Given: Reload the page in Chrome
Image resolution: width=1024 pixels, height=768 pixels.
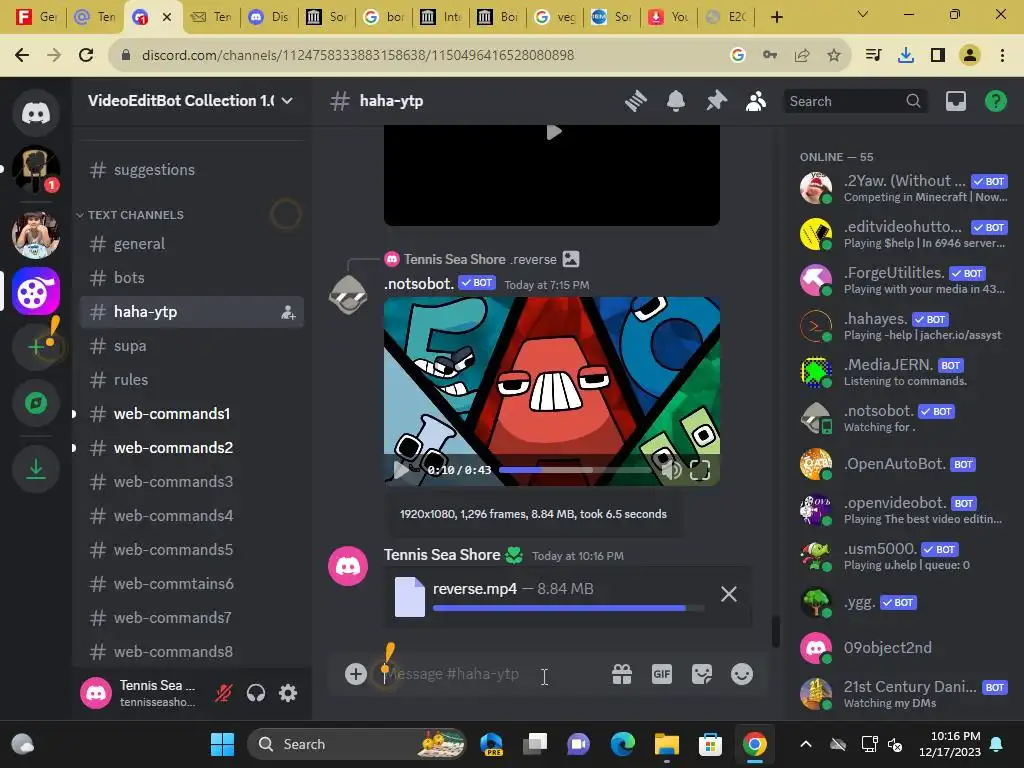Looking at the screenshot, I should (x=86, y=55).
